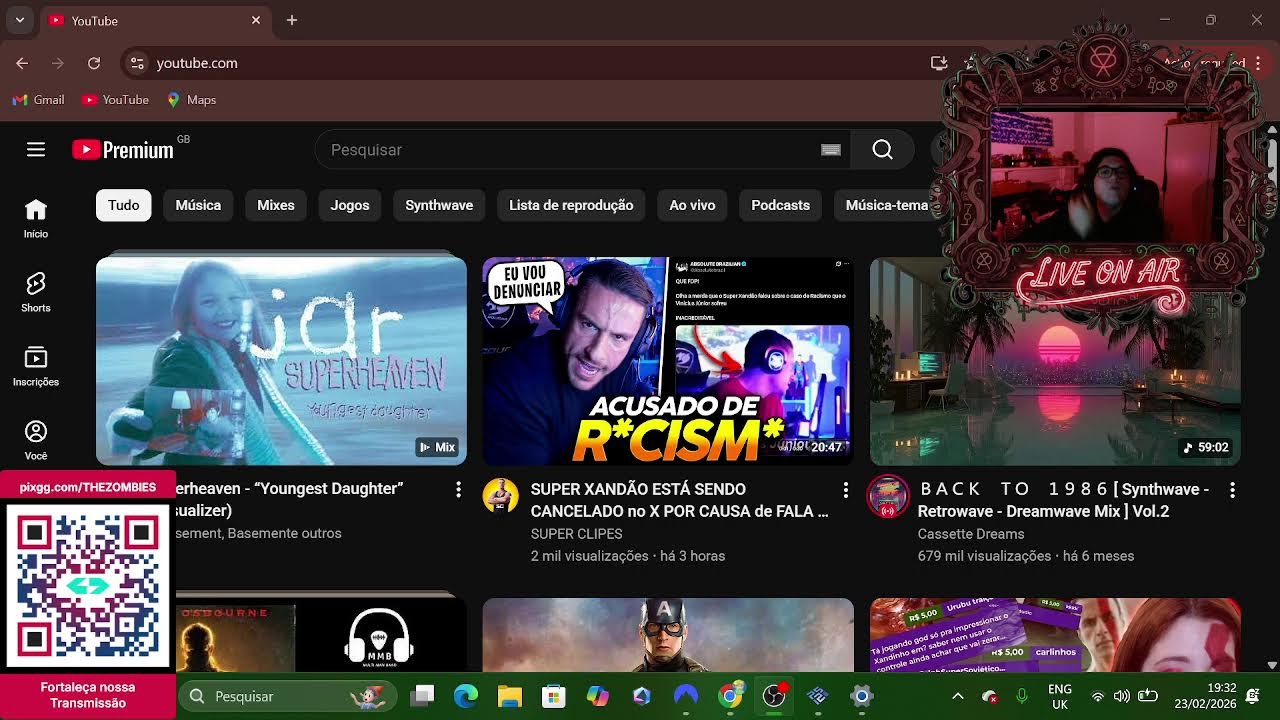The height and width of the screenshot is (720, 1280).
Task: Select the Jogos filter chip
Action: click(350, 205)
